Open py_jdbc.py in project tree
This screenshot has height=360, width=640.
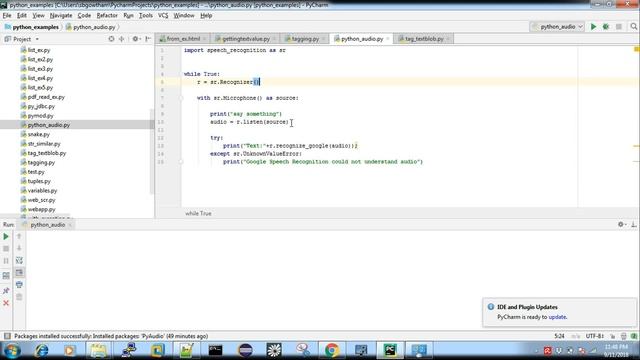[x=41, y=107]
